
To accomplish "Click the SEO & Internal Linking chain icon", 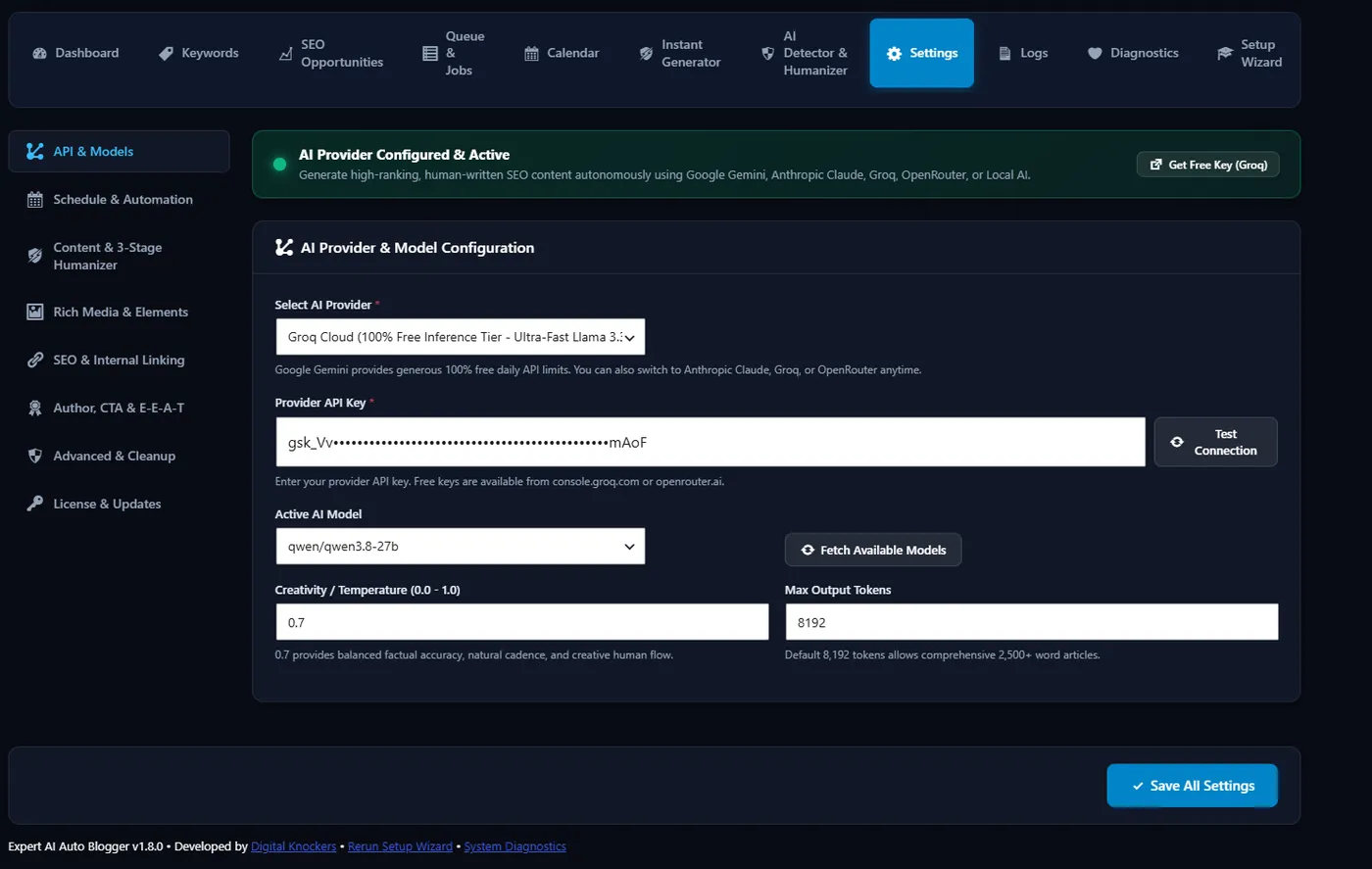I will coord(35,361).
